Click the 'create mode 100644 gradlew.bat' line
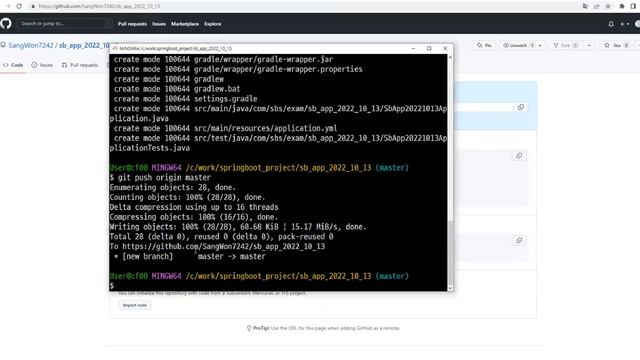Screen dimensions: 640x360 177,89
